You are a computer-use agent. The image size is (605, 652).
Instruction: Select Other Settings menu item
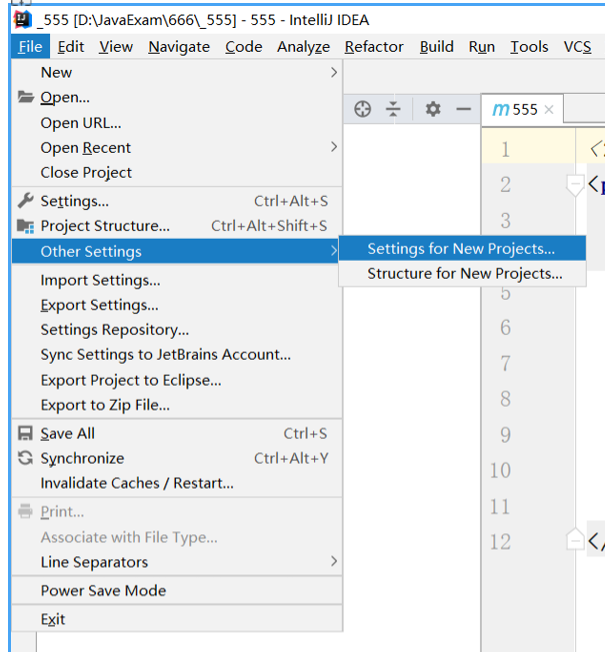(x=175, y=251)
